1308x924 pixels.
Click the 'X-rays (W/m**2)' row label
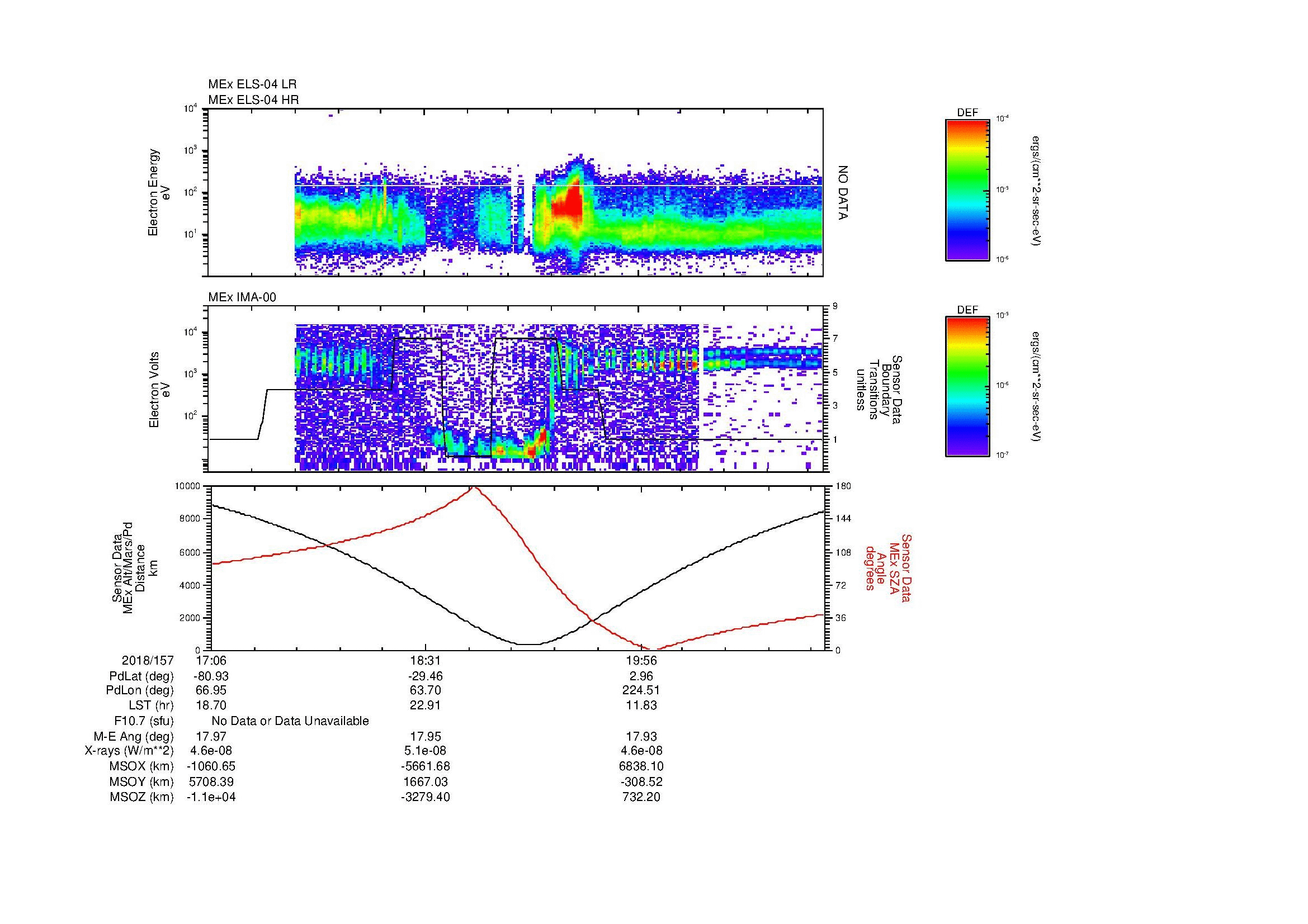pyautogui.click(x=129, y=751)
